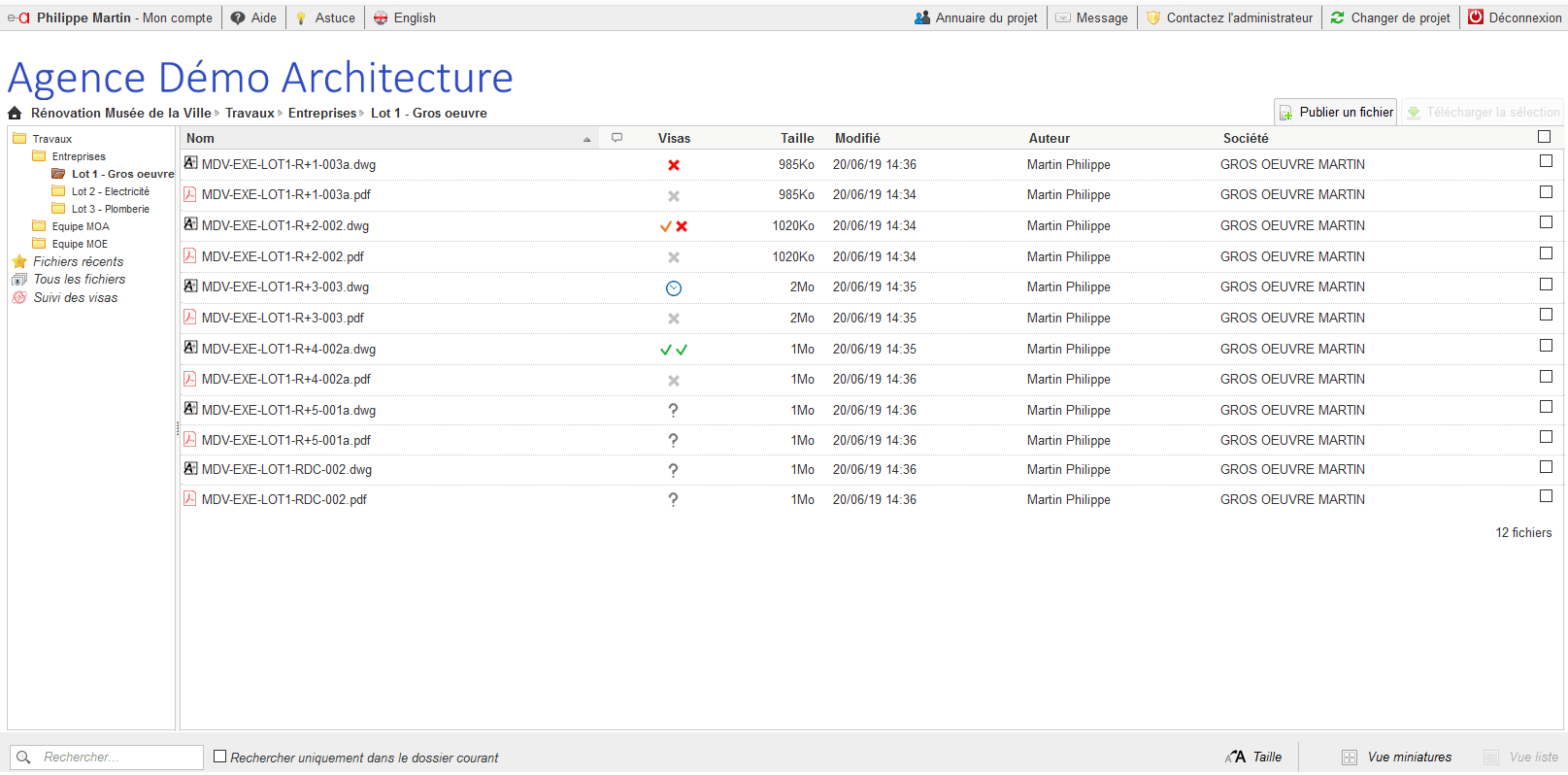
Task: Toggle the select-all files checkbox in header
Action: [1545, 137]
